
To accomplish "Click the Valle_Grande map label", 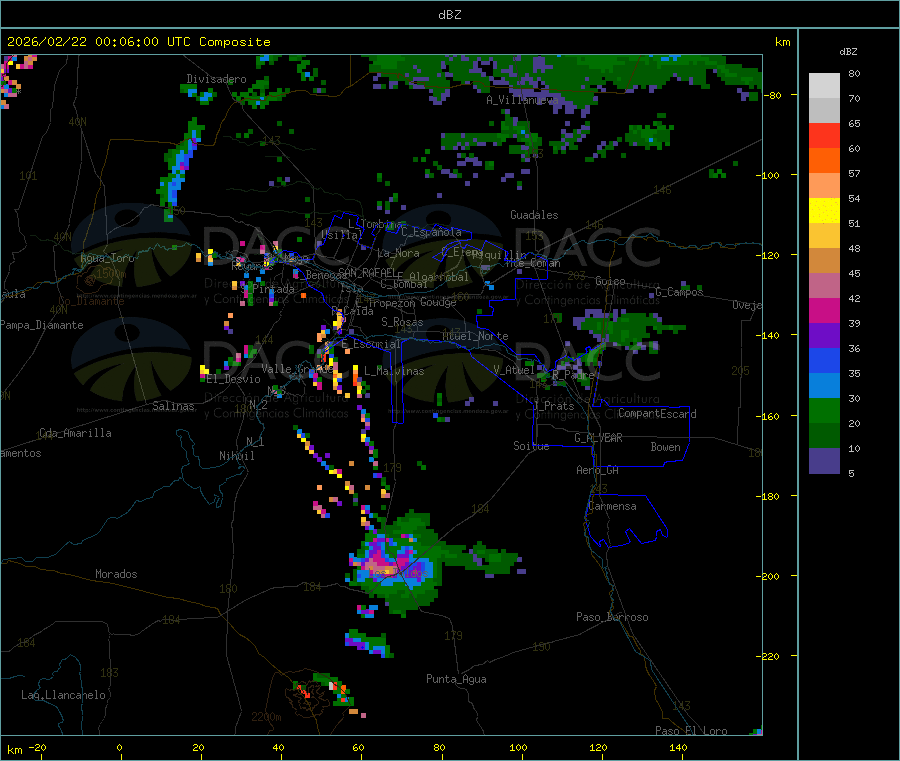I will (297, 368).
